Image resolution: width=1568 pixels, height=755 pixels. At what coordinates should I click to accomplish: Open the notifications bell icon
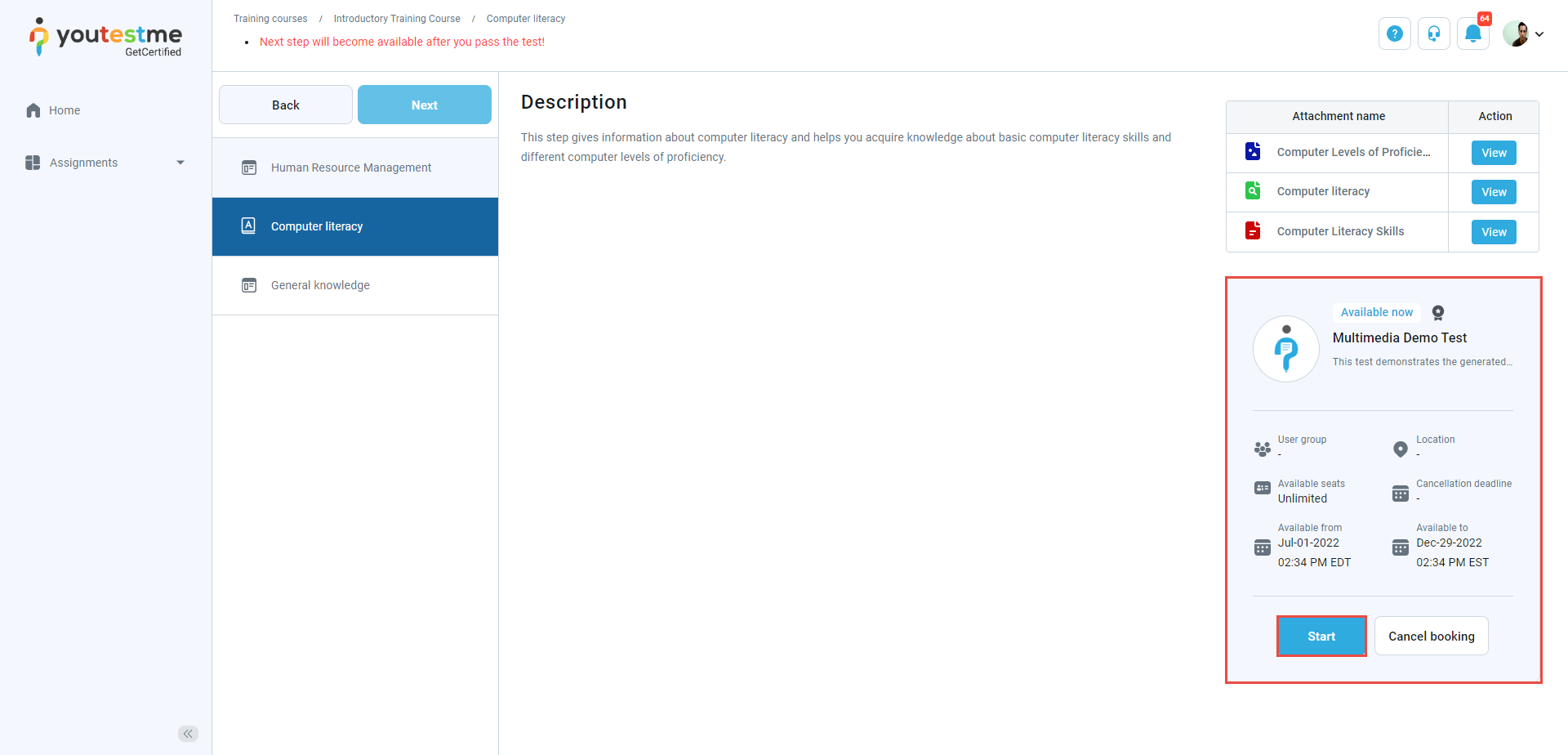coord(1473,34)
